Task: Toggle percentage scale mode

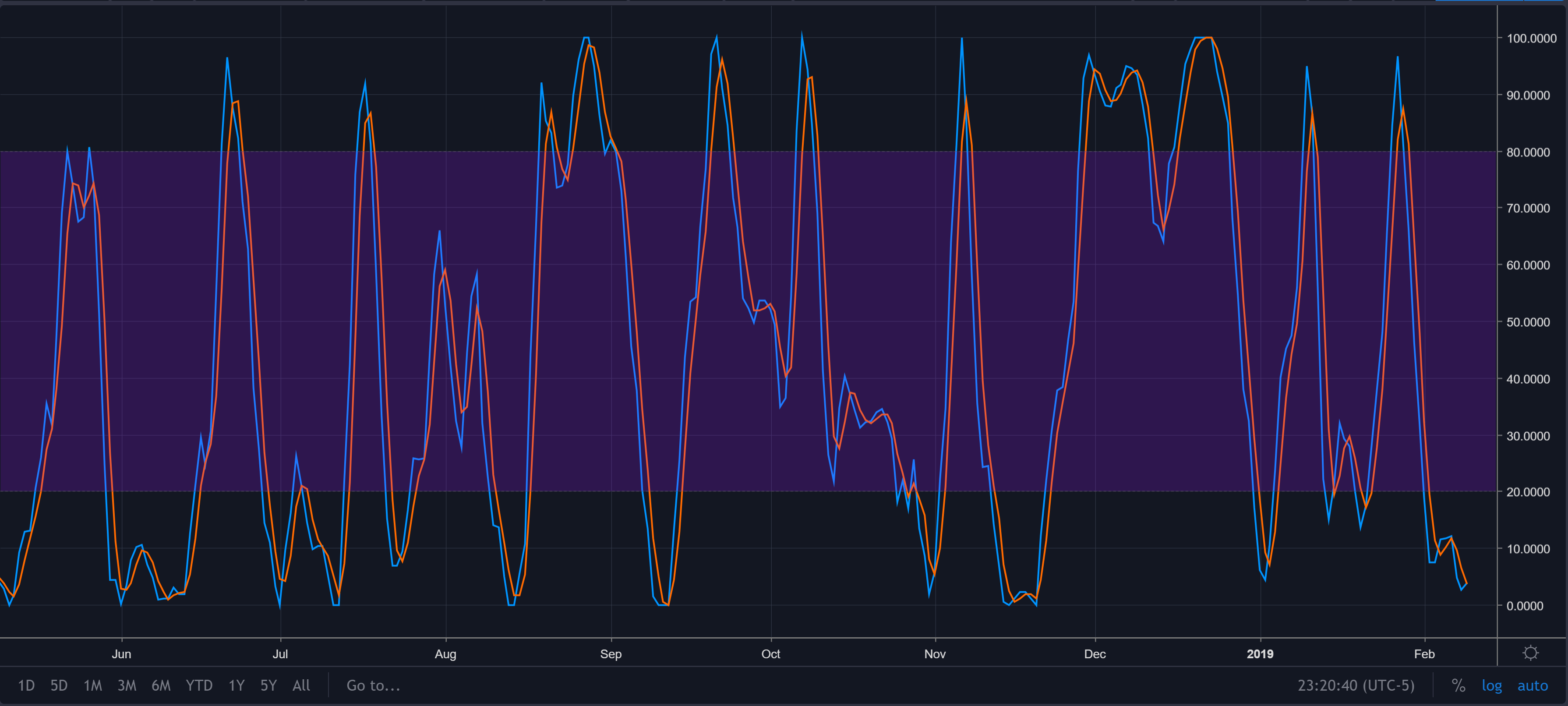Action: point(1459,685)
